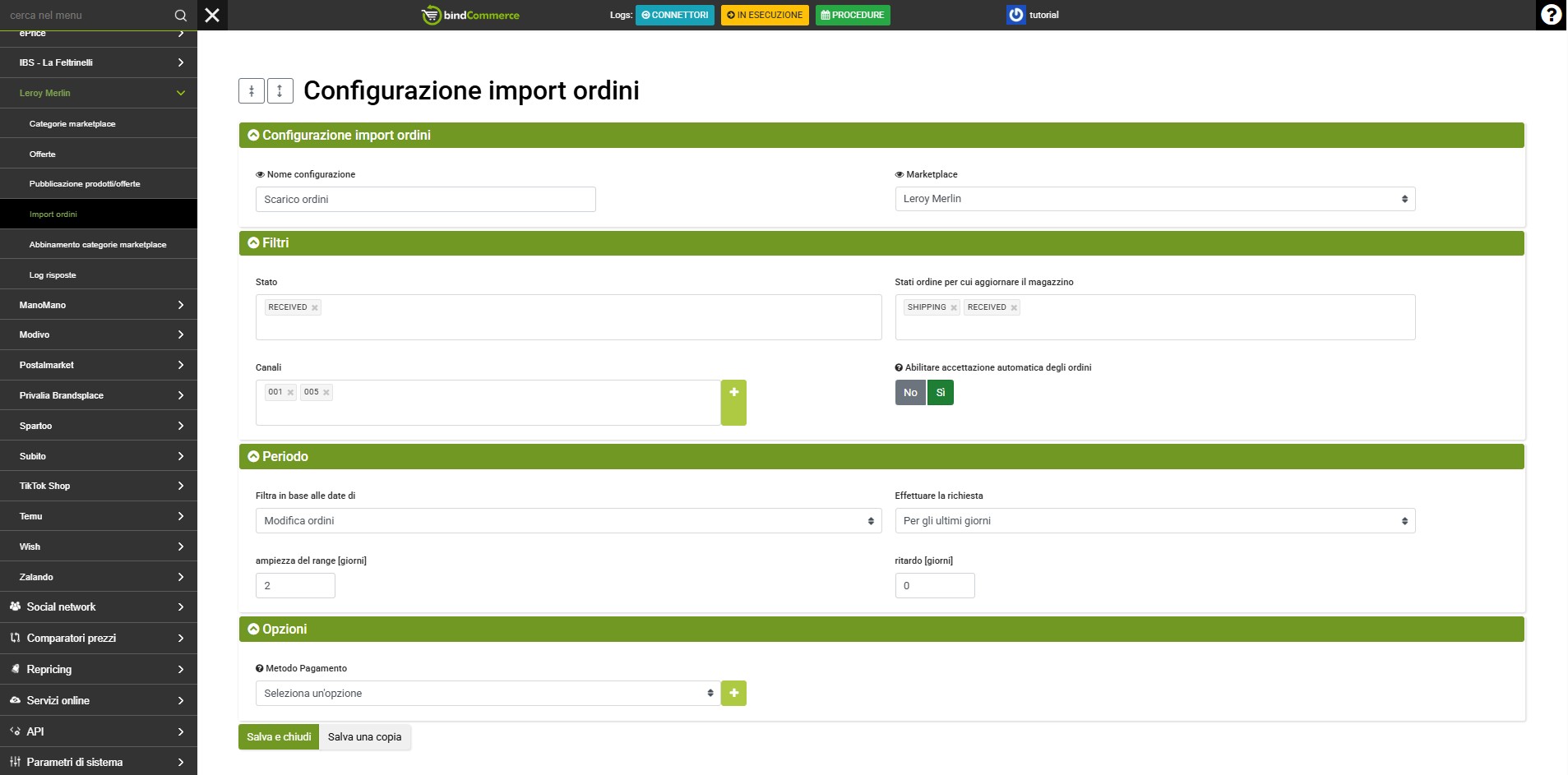The image size is (1568, 775).
Task: Expand the Zalando menu
Action: pyautogui.click(x=99, y=577)
